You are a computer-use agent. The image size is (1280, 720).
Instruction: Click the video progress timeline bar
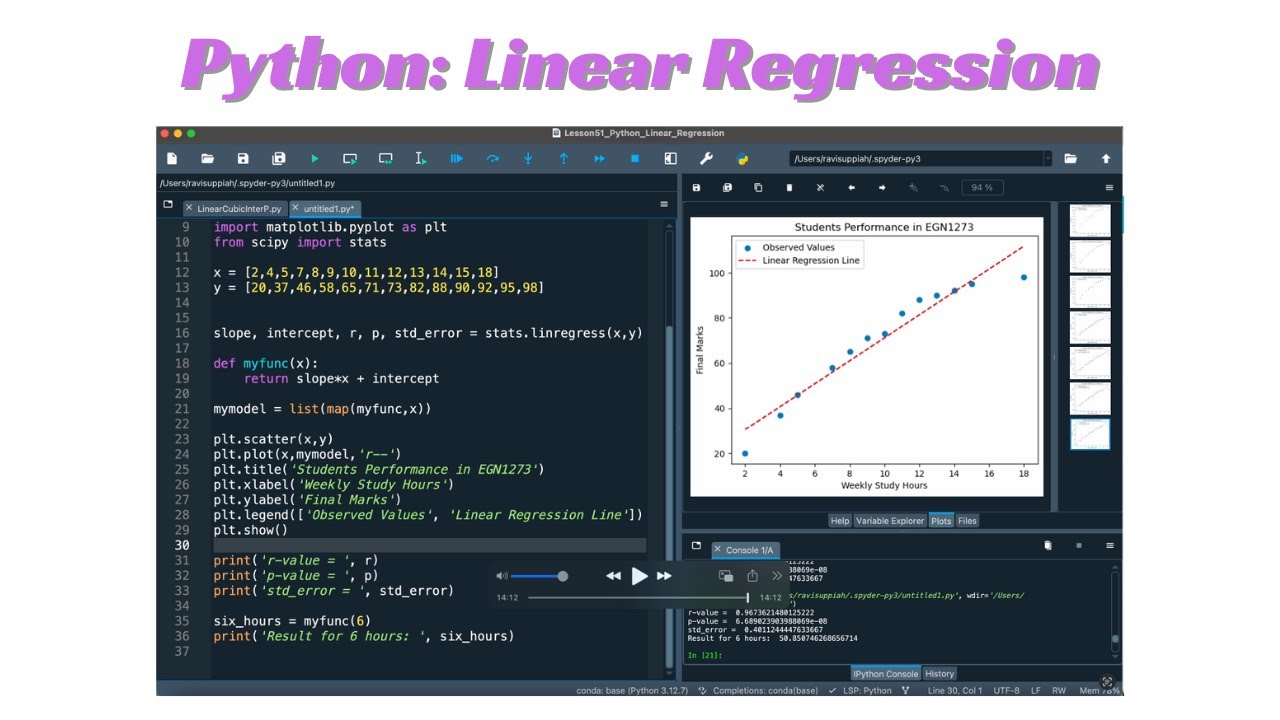pyautogui.click(x=638, y=598)
